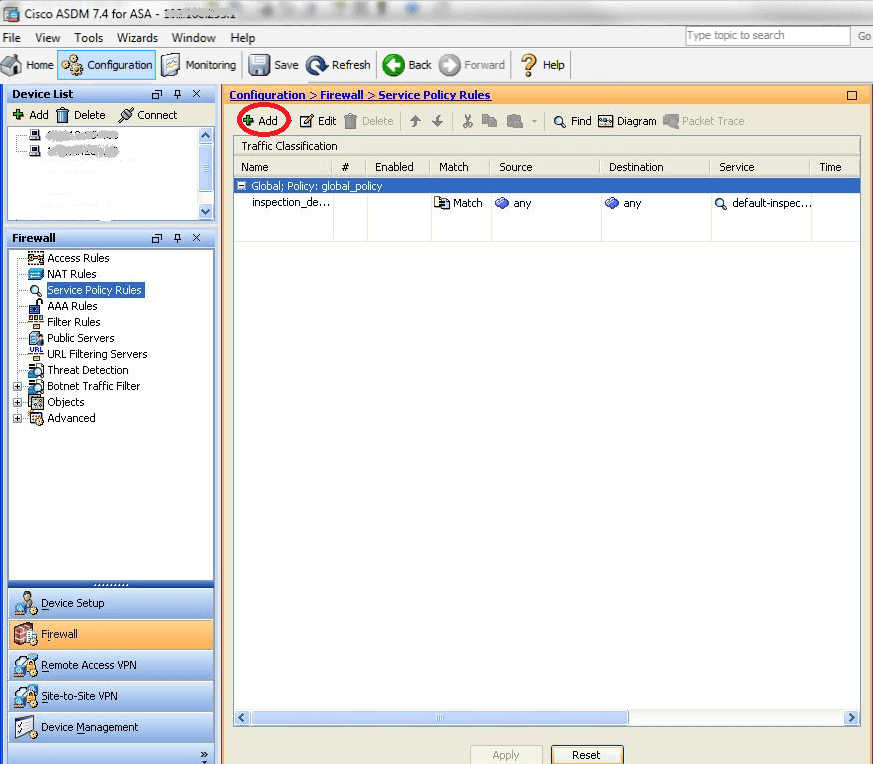Move rule down with the arrow icon
This screenshot has height=764, width=873.
pyautogui.click(x=438, y=121)
